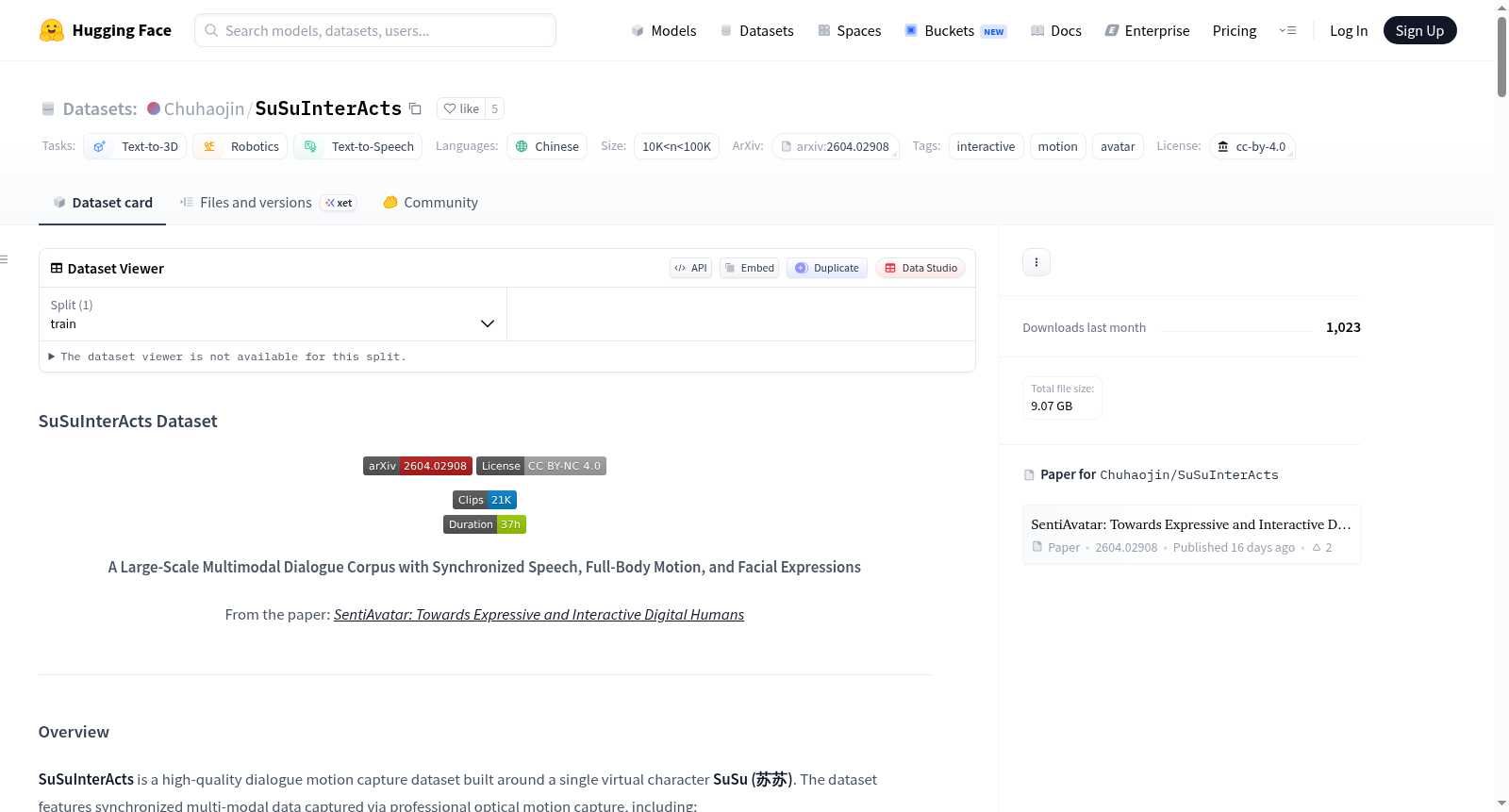This screenshot has height=812, width=1509.
Task: Click the API button in Dataset Viewer
Action: click(x=690, y=268)
